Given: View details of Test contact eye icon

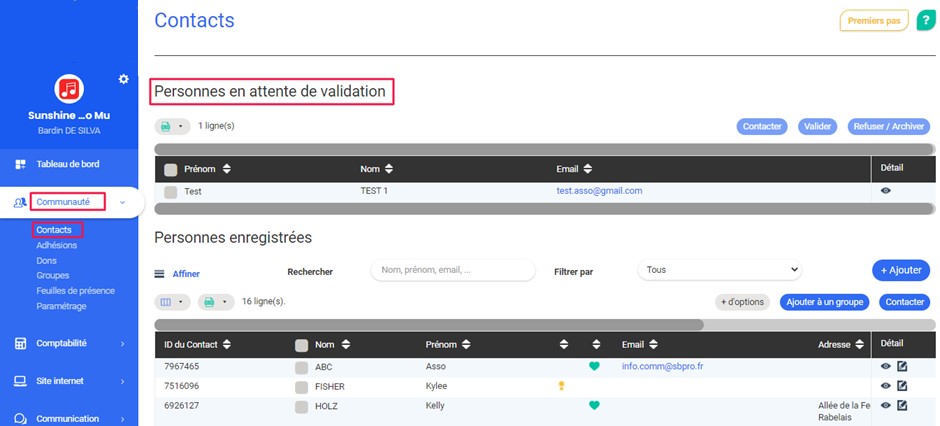Looking at the screenshot, I should coord(885,190).
